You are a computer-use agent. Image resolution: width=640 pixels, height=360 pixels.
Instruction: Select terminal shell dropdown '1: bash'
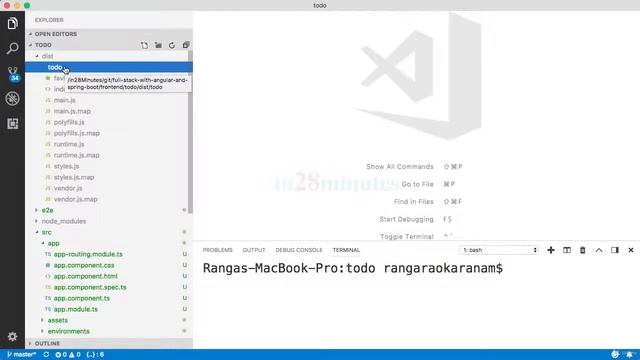[x=499, y=250]
